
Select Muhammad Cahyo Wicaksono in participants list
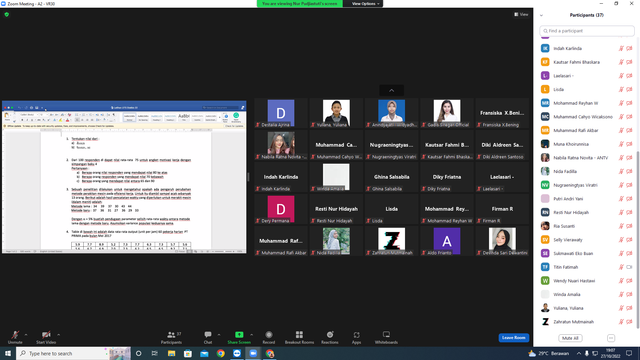pos(587,117)
